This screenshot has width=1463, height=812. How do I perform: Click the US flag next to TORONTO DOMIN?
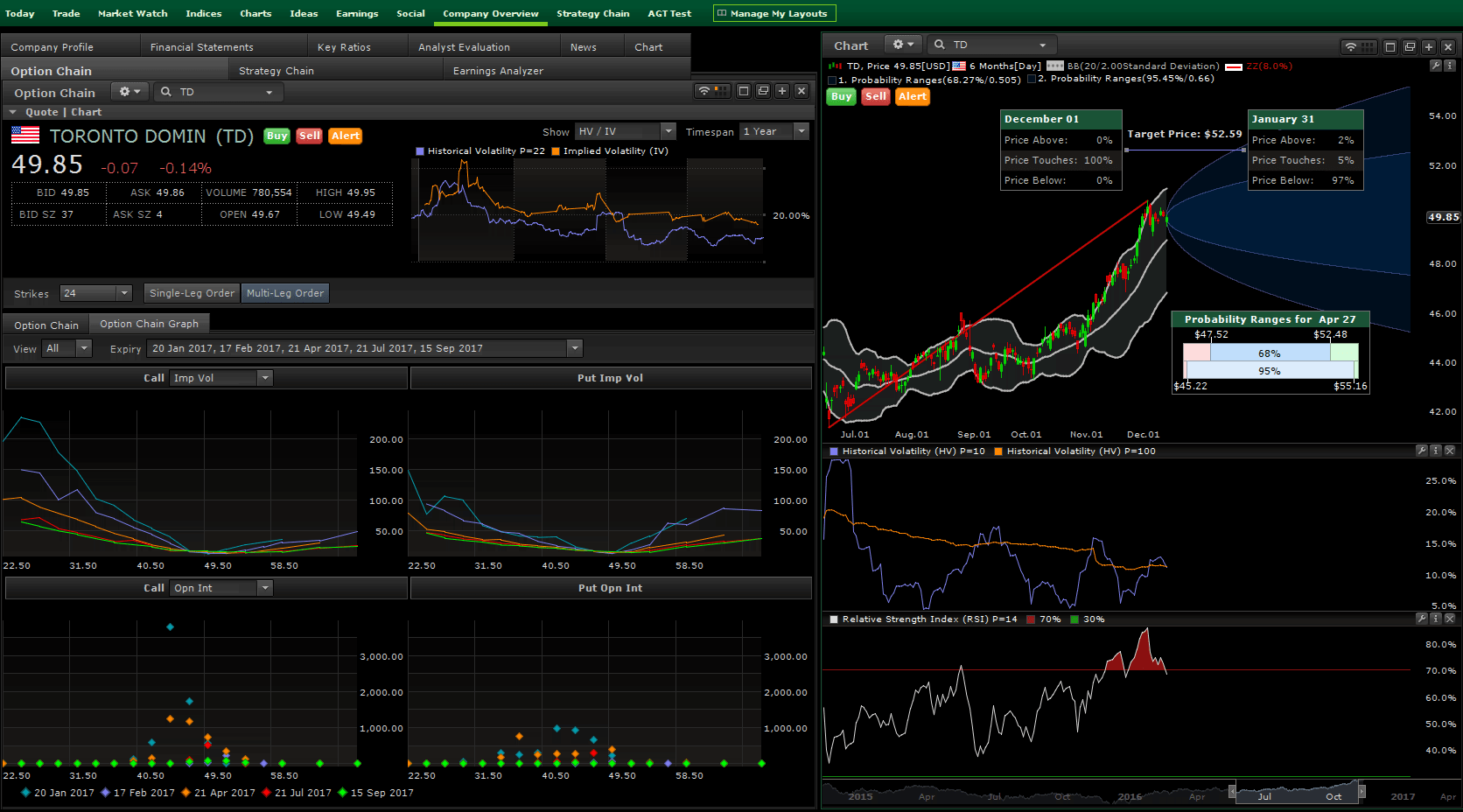(25, 135)
